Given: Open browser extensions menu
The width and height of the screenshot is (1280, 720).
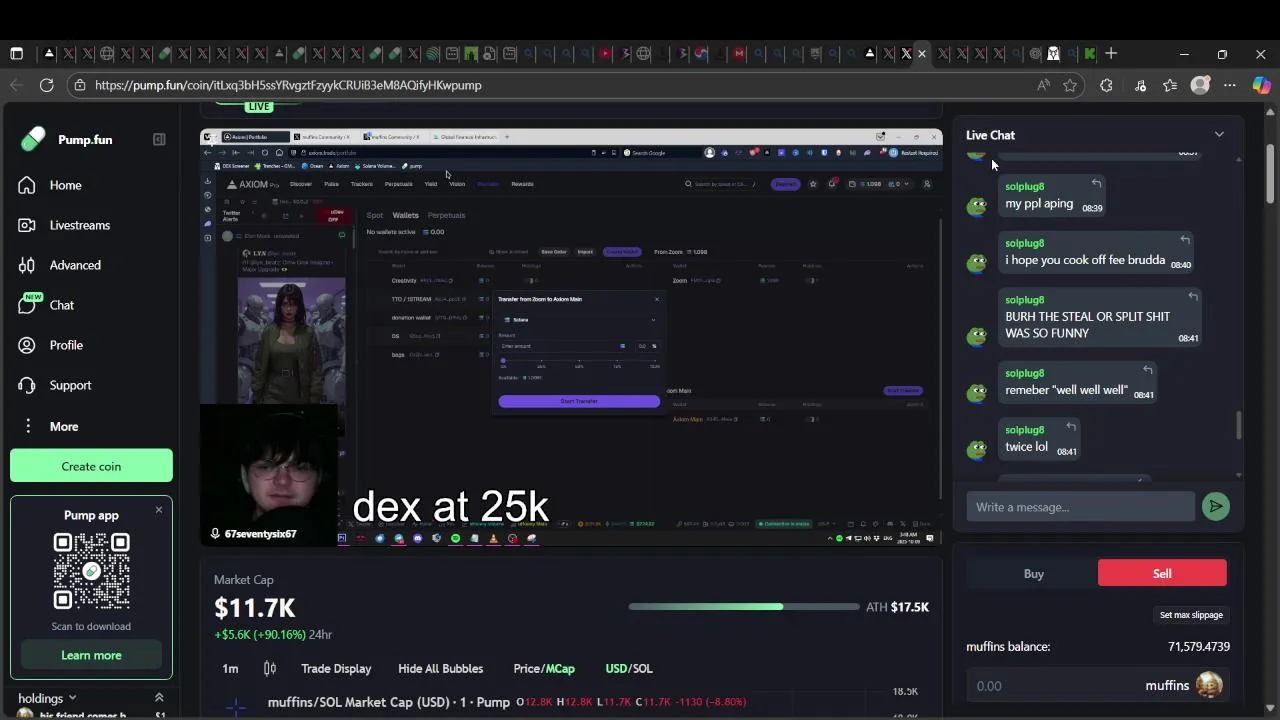Looking at the screenshot, I should point(1106,85).
